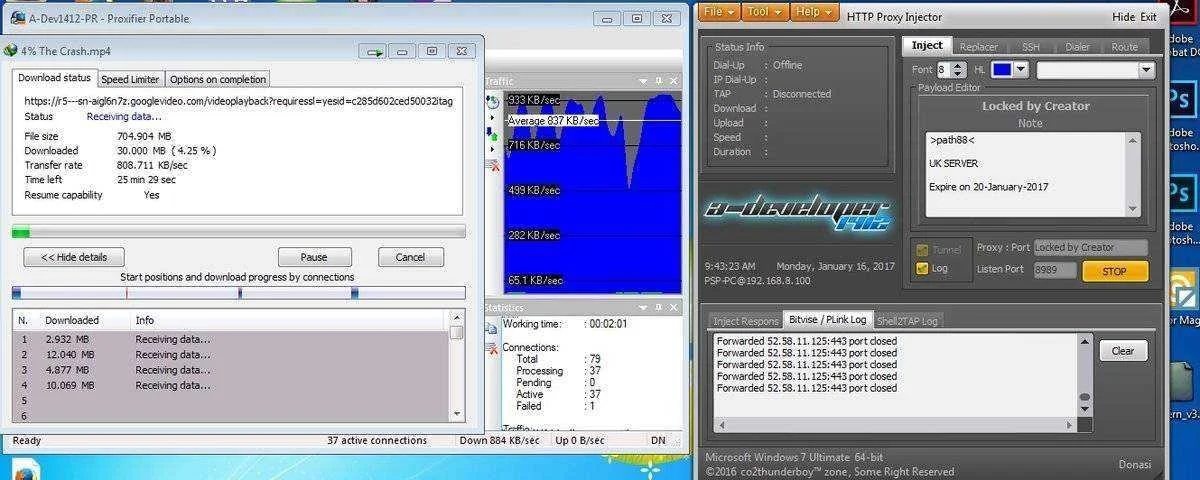
Task: Click the Info column header
Action: coord(145,320)
